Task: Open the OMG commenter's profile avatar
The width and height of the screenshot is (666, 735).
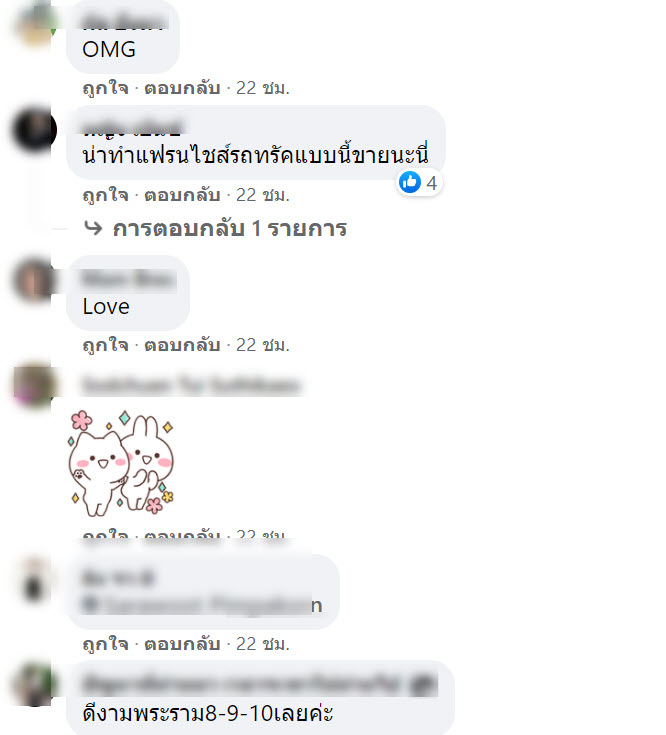Action: (x=34, y=23)
